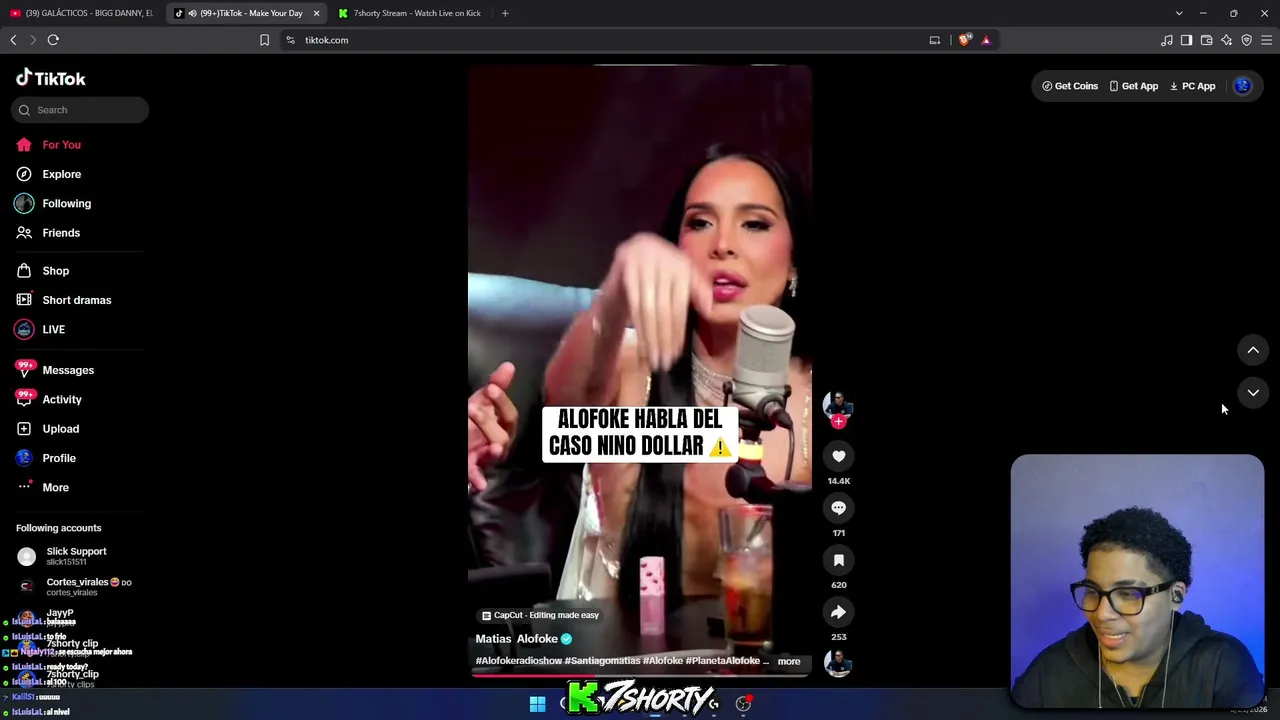This screenshot has height=720, width=1280.
Task: Expand the tab search dropdown
Action: [x=1179, y=13]
